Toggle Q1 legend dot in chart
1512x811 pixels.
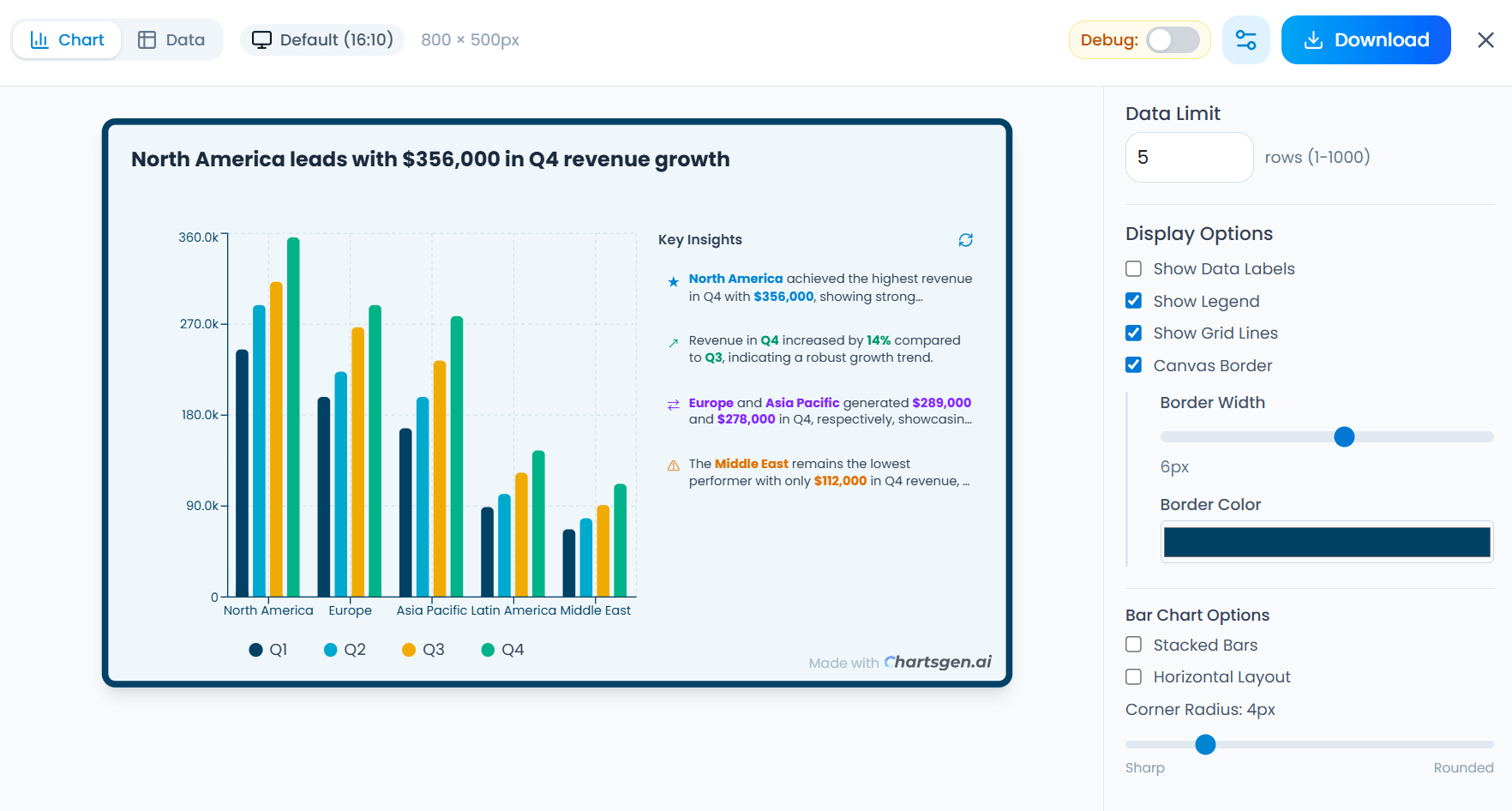point(255,650)
